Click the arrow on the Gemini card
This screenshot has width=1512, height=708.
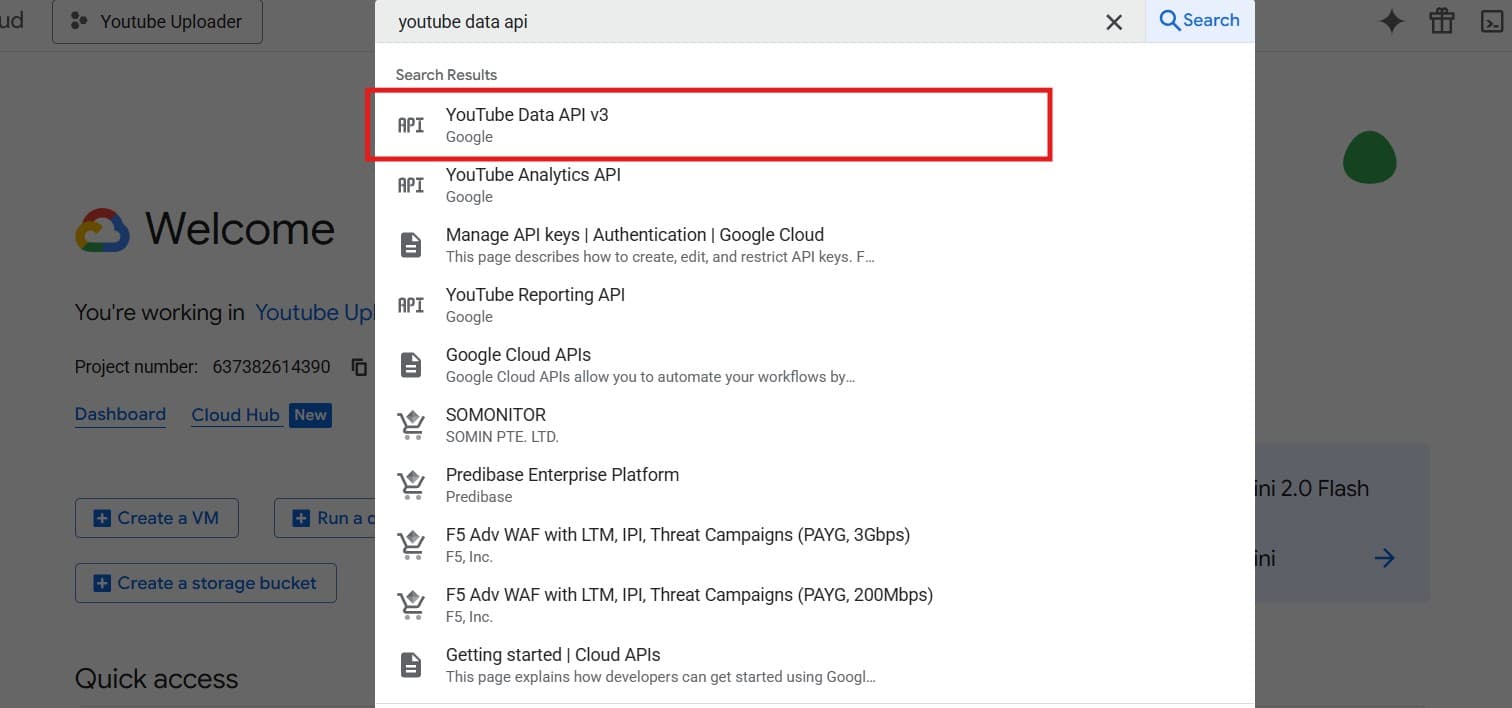(1384, 558)
